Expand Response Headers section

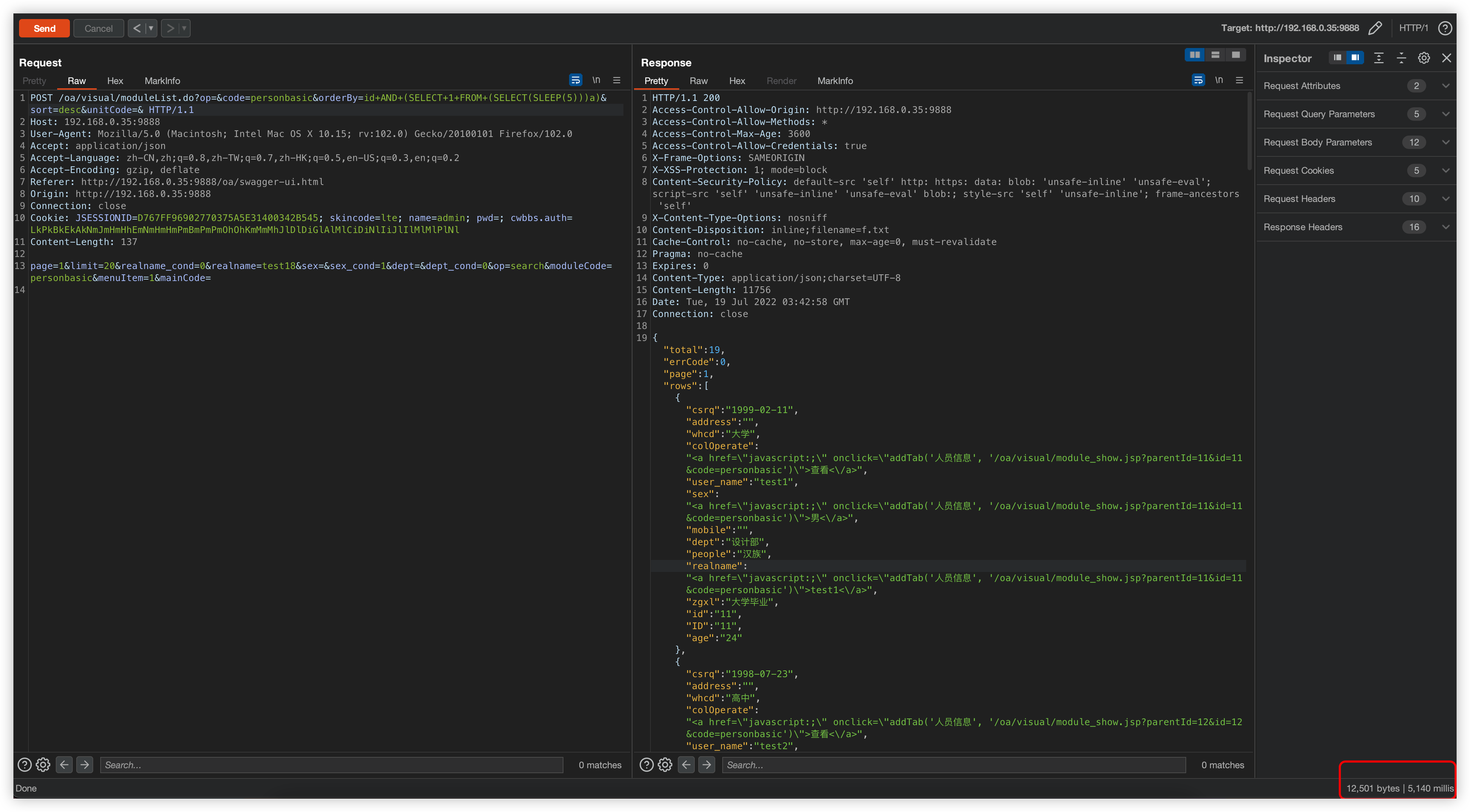1445,227
